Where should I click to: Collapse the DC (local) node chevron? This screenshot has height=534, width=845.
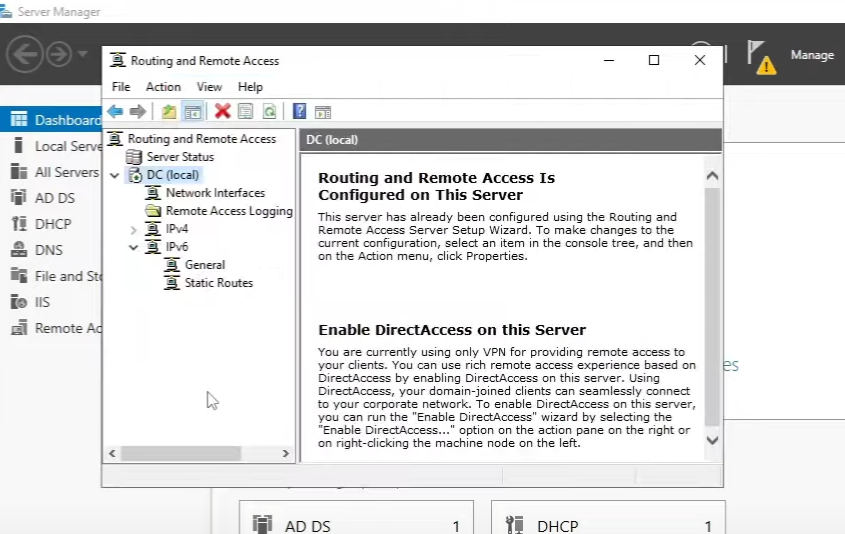click(x=114, y=175)
